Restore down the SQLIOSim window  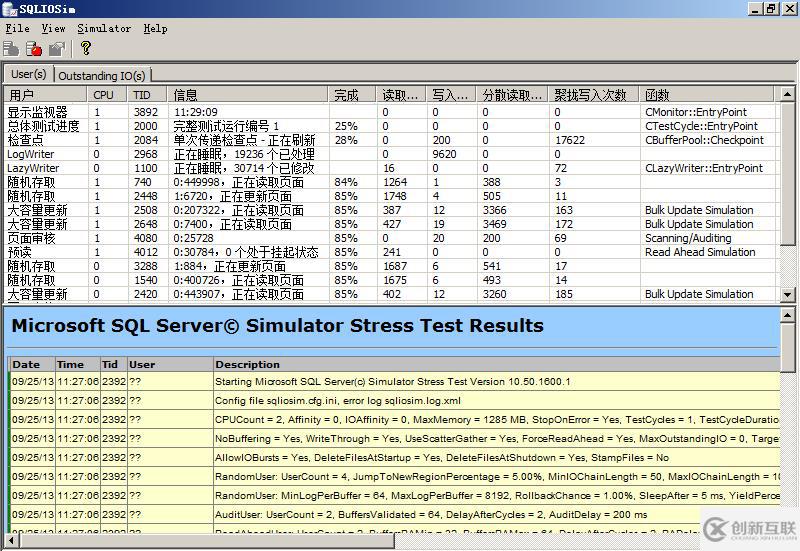pyautogui.click(x=771, y=8)
